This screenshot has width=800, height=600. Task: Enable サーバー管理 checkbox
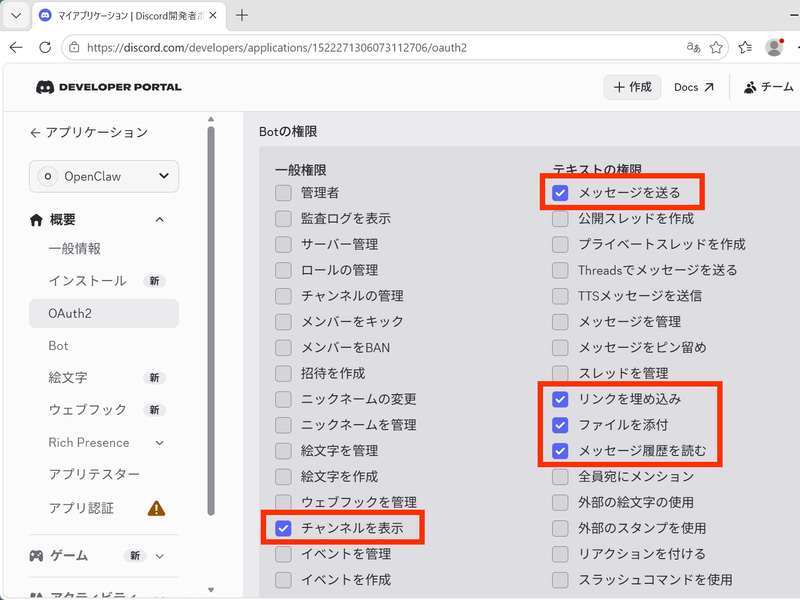tap(283, 244)
